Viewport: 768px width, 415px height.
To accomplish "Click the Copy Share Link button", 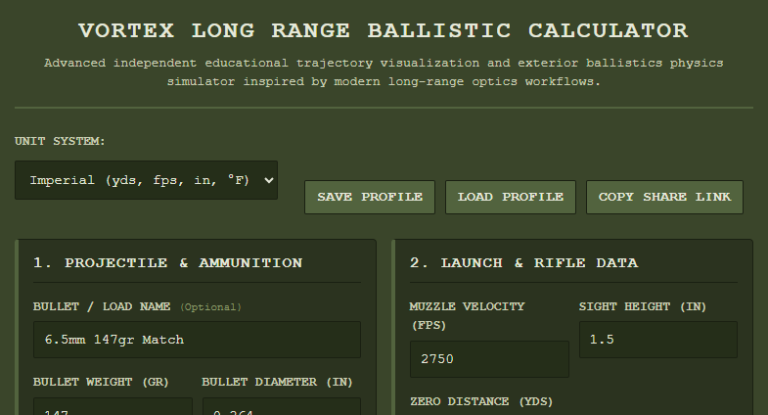I will click(x=665, y=197).
